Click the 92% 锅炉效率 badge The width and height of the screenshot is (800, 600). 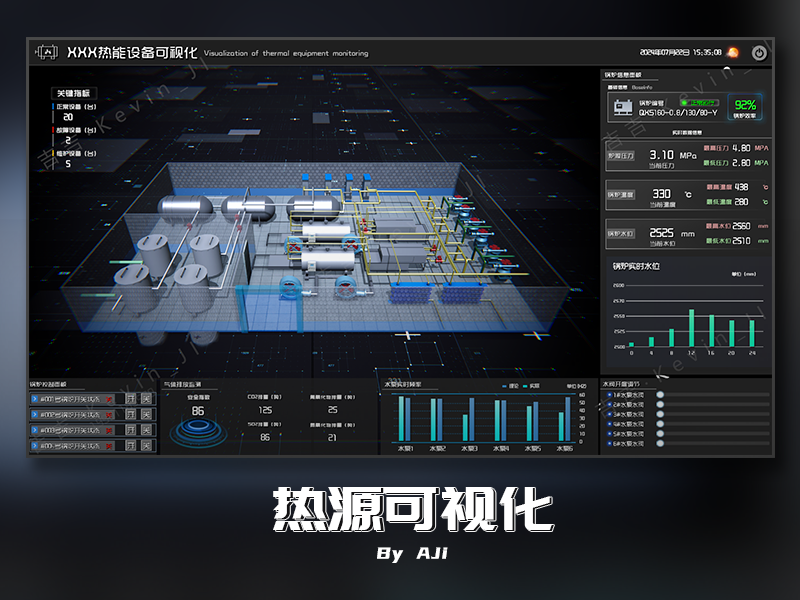(745, 108)
